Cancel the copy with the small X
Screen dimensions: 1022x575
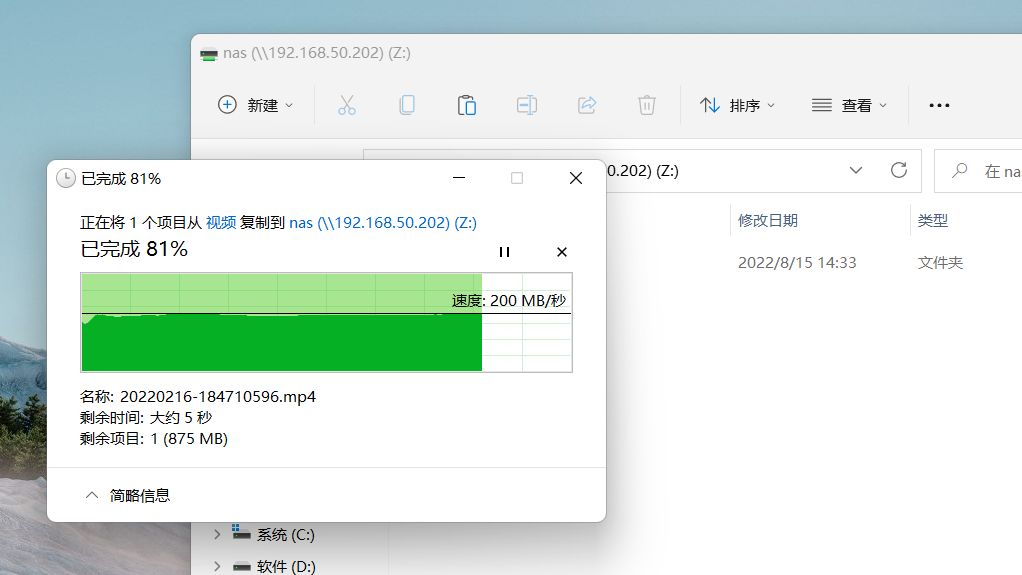coord(562,252)
